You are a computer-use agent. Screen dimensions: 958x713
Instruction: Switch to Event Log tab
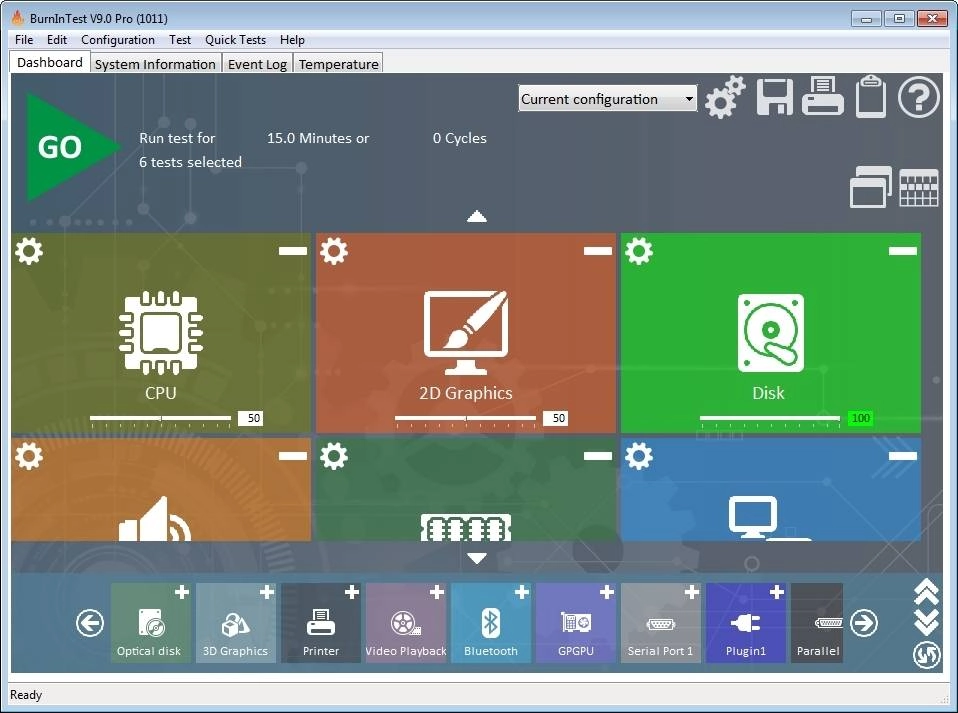point(257,64)
